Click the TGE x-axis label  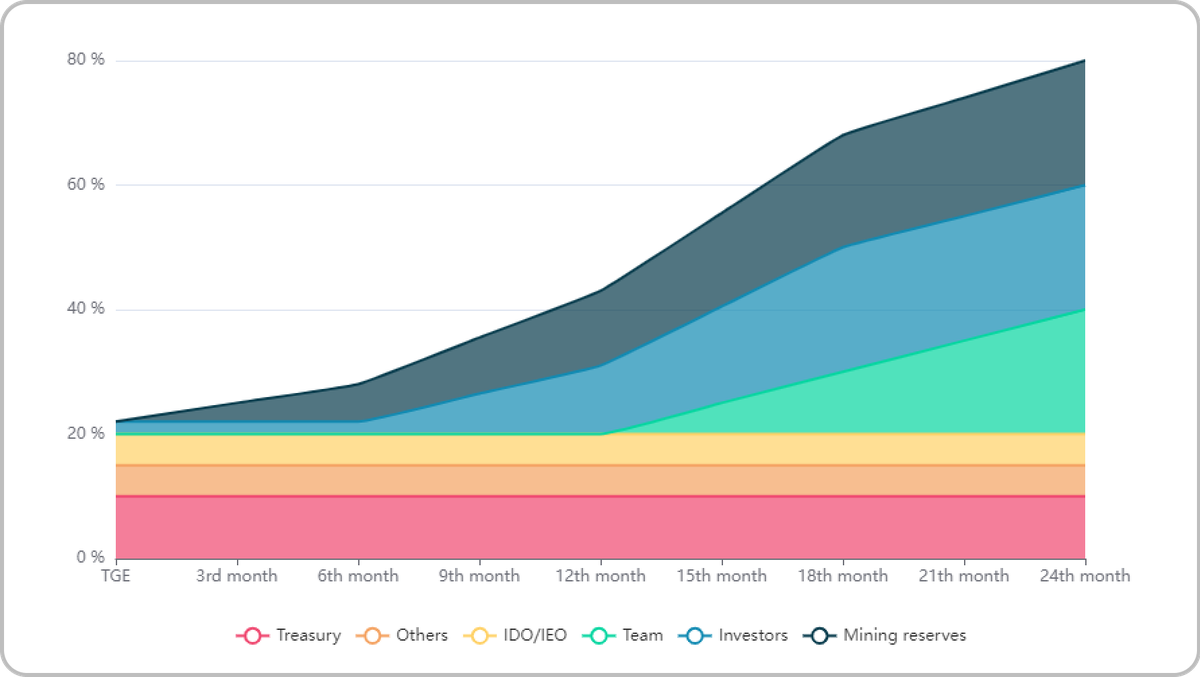click(116, 576)
